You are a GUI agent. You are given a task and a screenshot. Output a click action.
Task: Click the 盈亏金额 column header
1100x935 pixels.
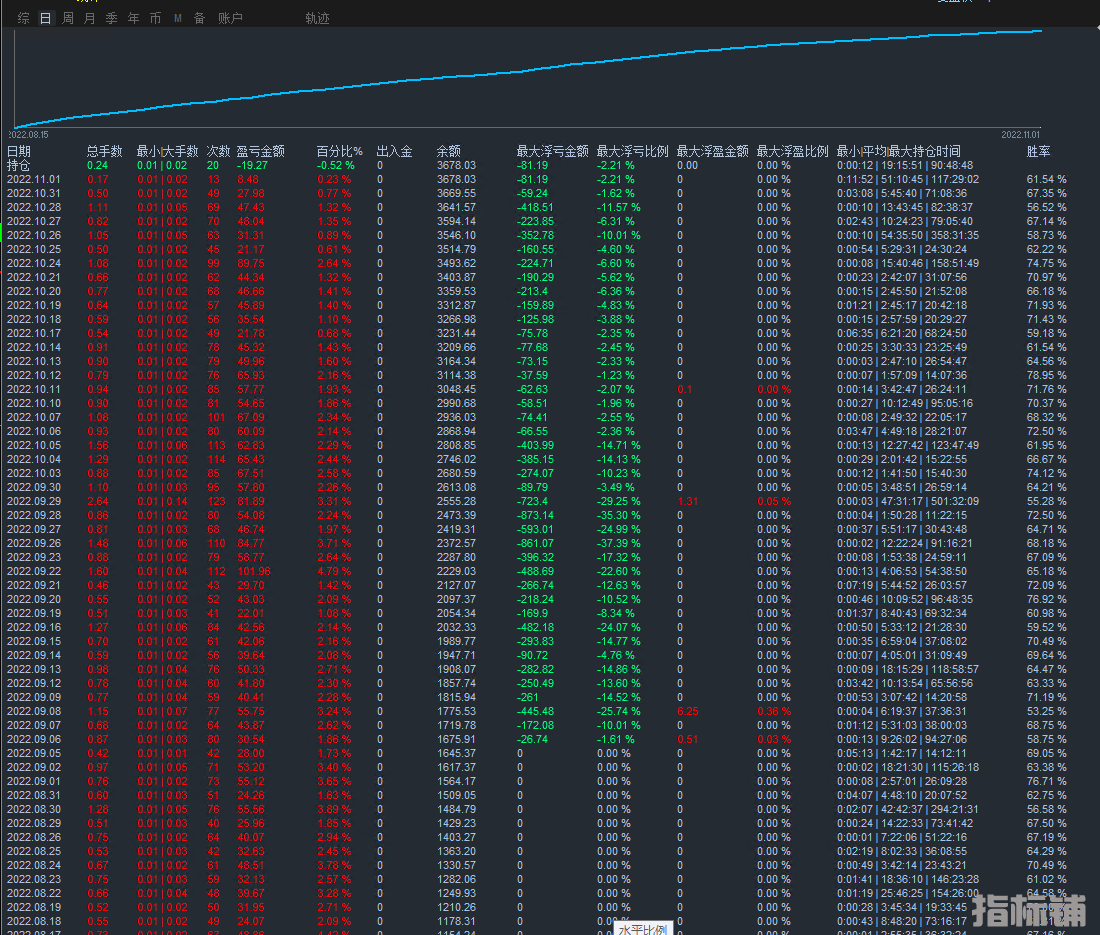pos(260,151)
